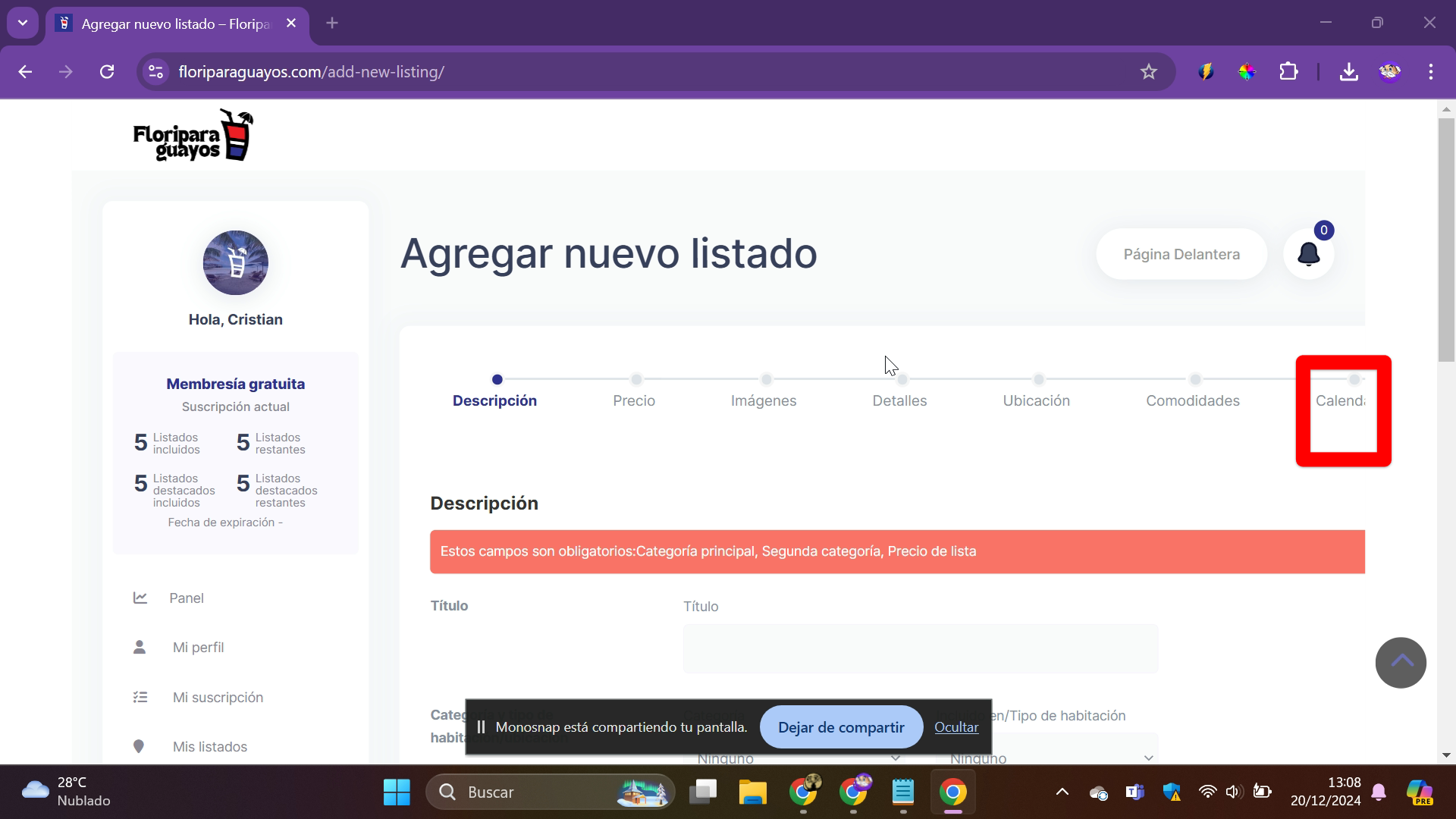1456x819 pixels.
Task: Open the Extensions puzzle menu
Action: [x=1288, y=72]
